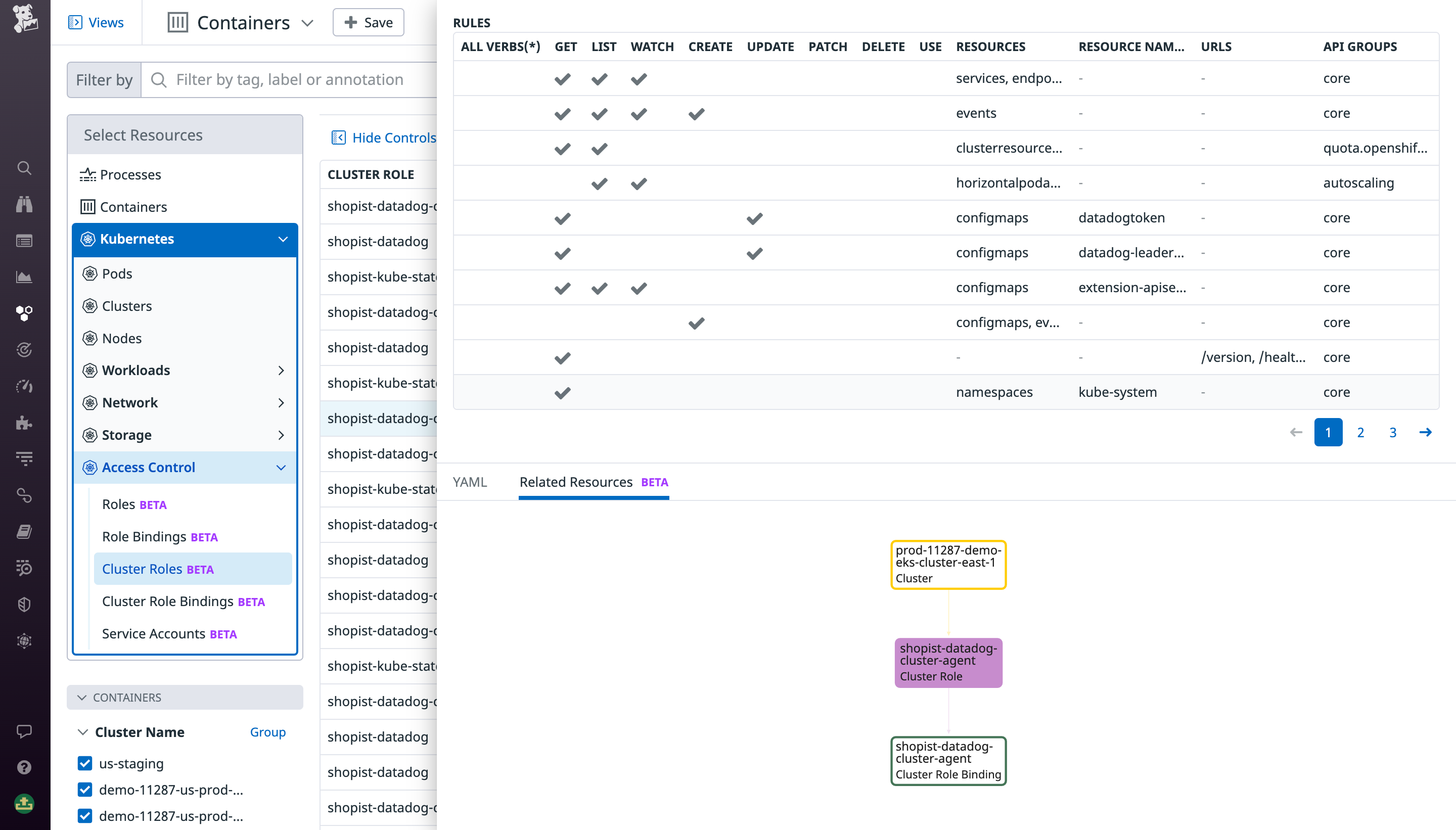
Task: Select the Watchdog binoculars icon
Action: click(x=24, y=204)
